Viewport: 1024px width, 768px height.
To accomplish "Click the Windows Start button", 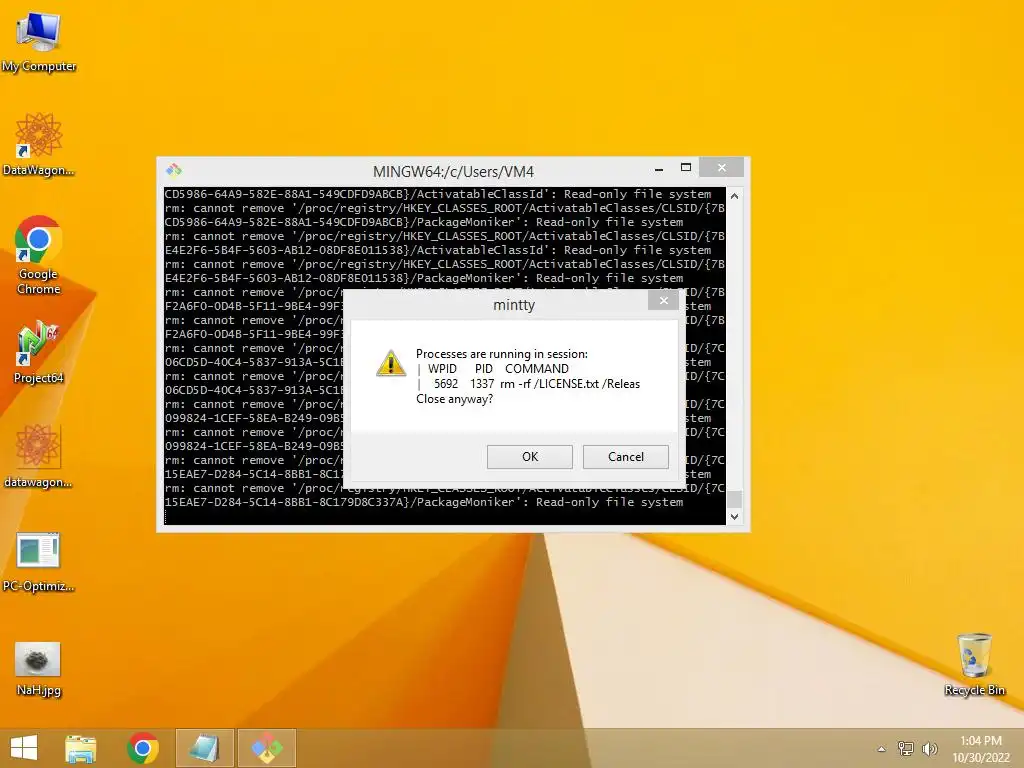I will coord(24,748).
